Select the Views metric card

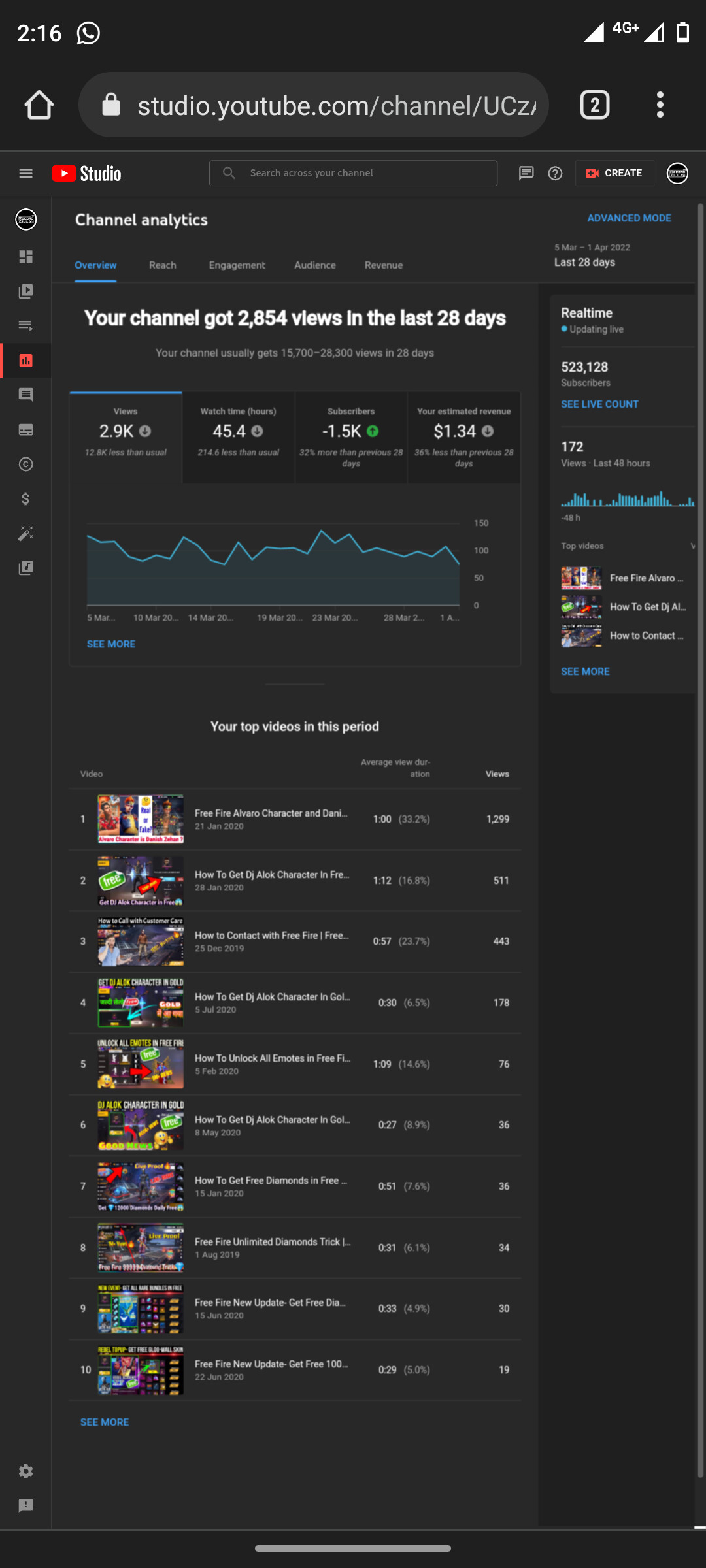(x=126, y=437)
